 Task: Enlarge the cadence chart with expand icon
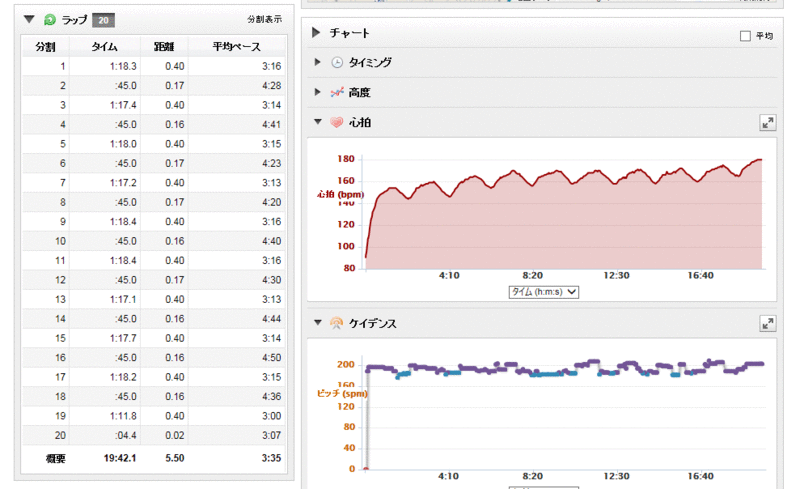[767, 323]
